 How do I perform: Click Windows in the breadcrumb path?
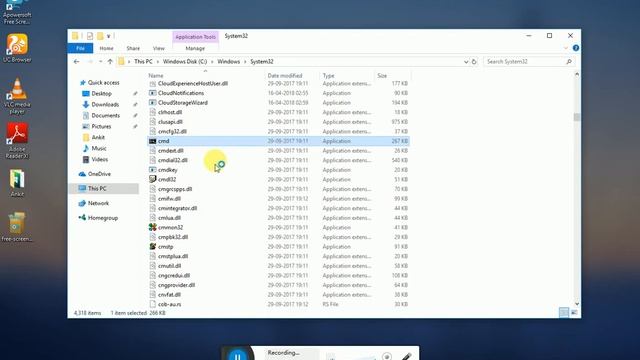point(229,62)
